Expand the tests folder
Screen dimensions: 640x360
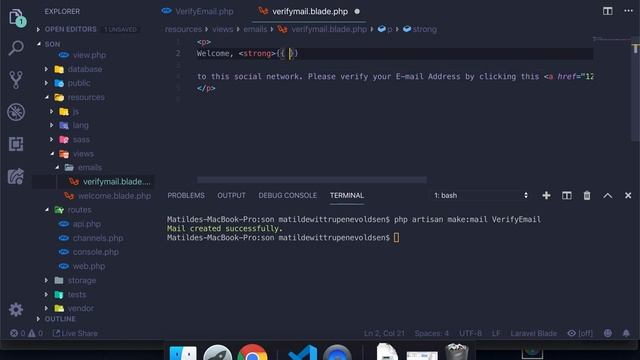tap(46, 294)
